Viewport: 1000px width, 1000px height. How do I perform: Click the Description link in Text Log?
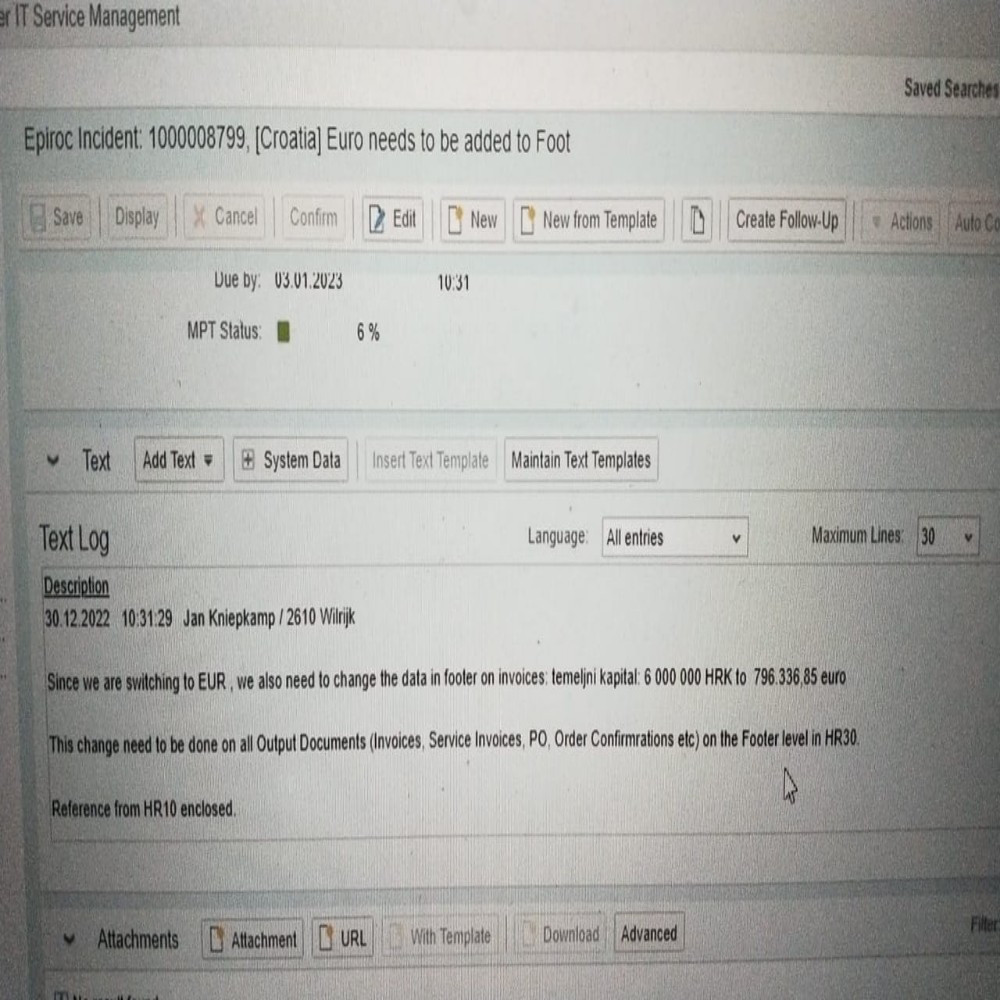click(77, 586)
